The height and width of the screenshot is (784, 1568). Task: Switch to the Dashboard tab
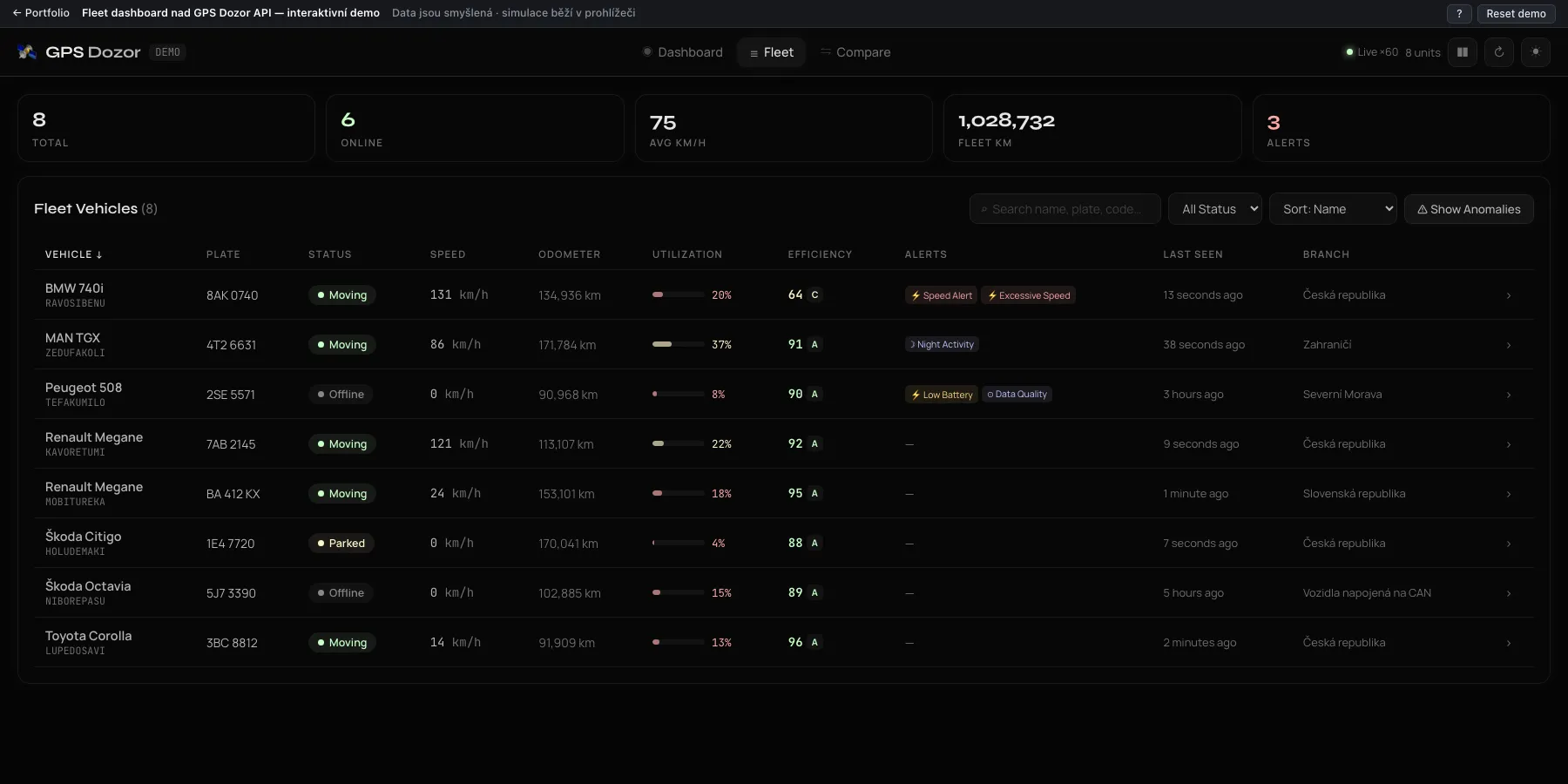coord(682,52)
